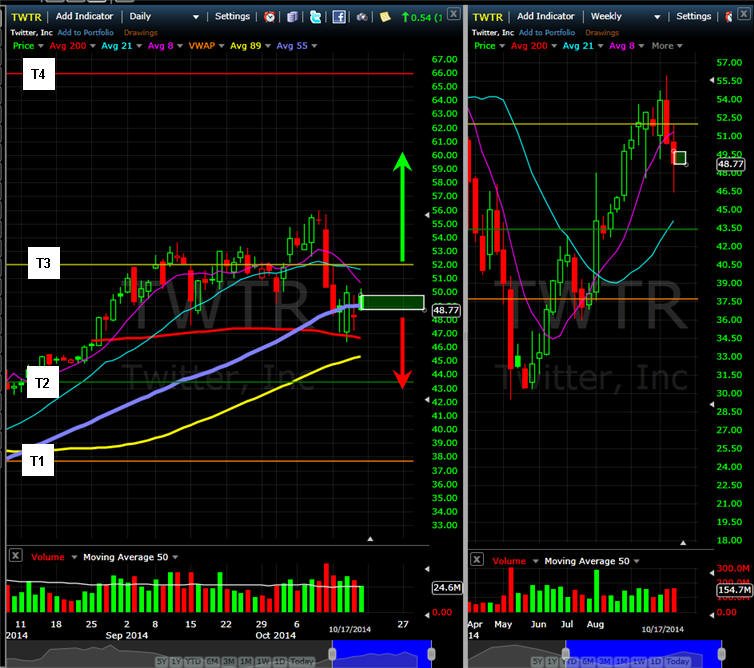Click the stacked documents icon in daily toolbar
The image size is (754, 668).
point(292,17)
